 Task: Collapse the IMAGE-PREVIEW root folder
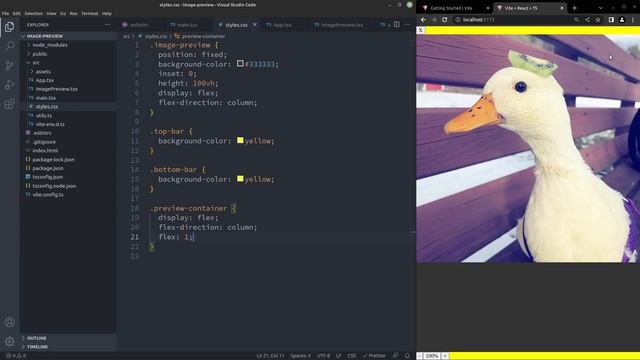coord(68,36)
